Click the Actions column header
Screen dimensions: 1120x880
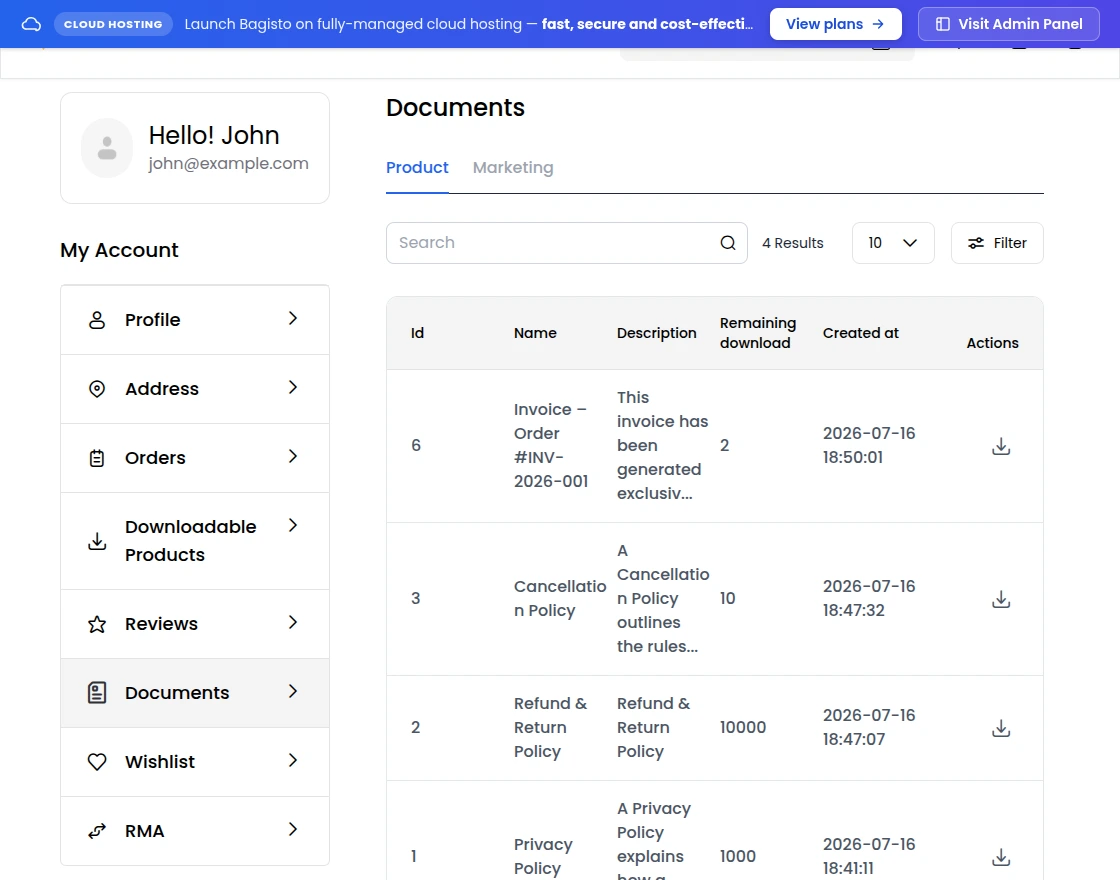coord(992,343)
